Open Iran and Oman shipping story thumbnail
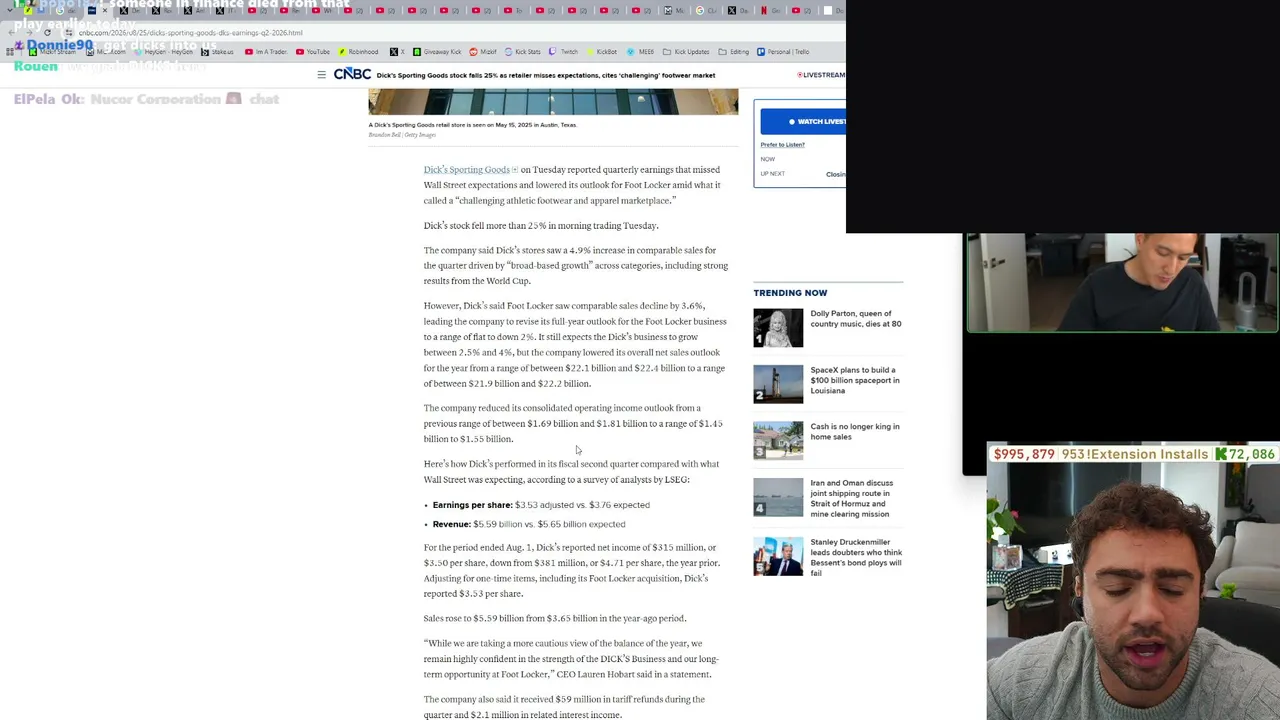This screenshot has height=720, width=1280. 778,497
